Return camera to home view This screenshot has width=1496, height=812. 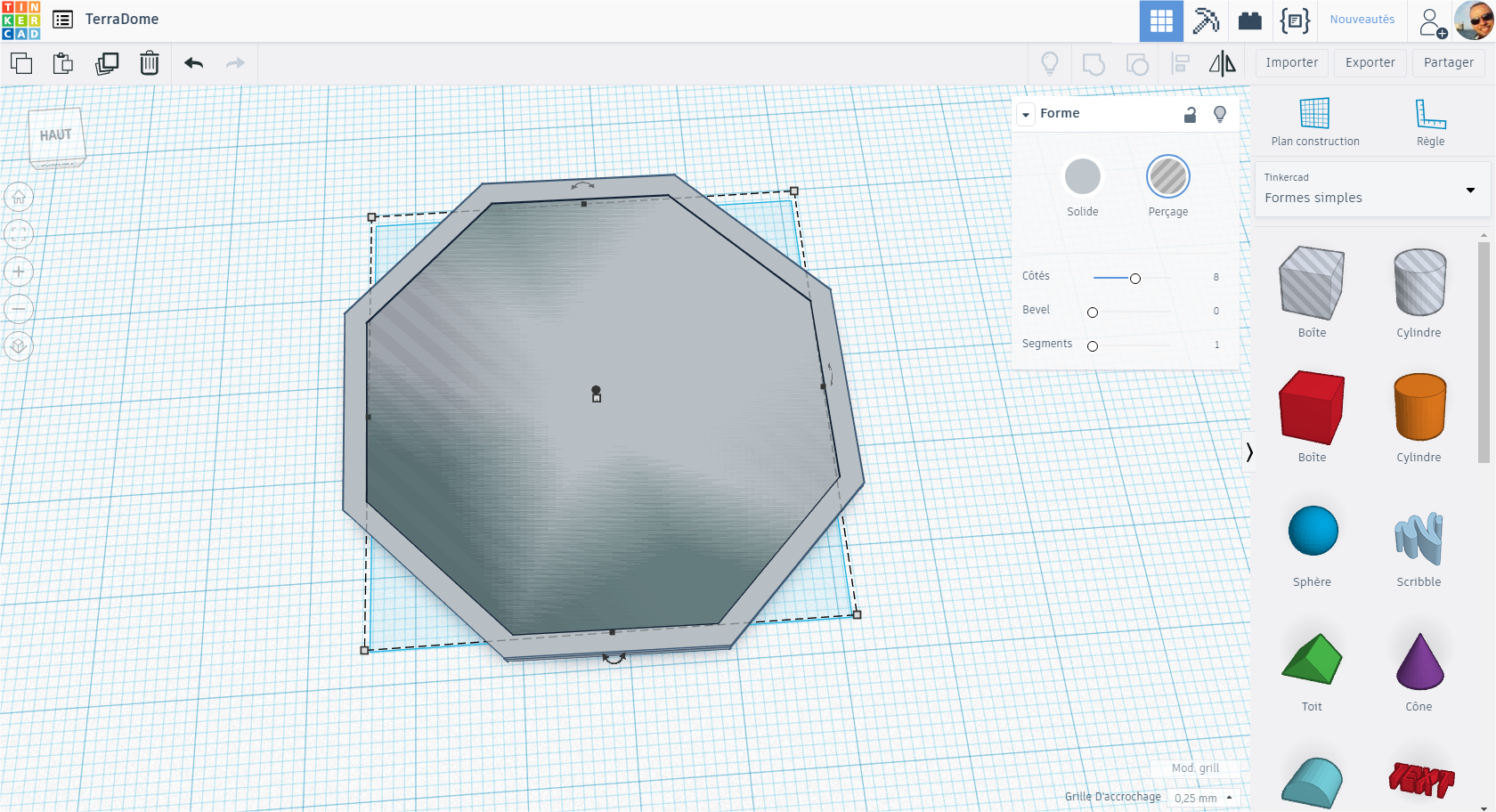pos(19,196)
